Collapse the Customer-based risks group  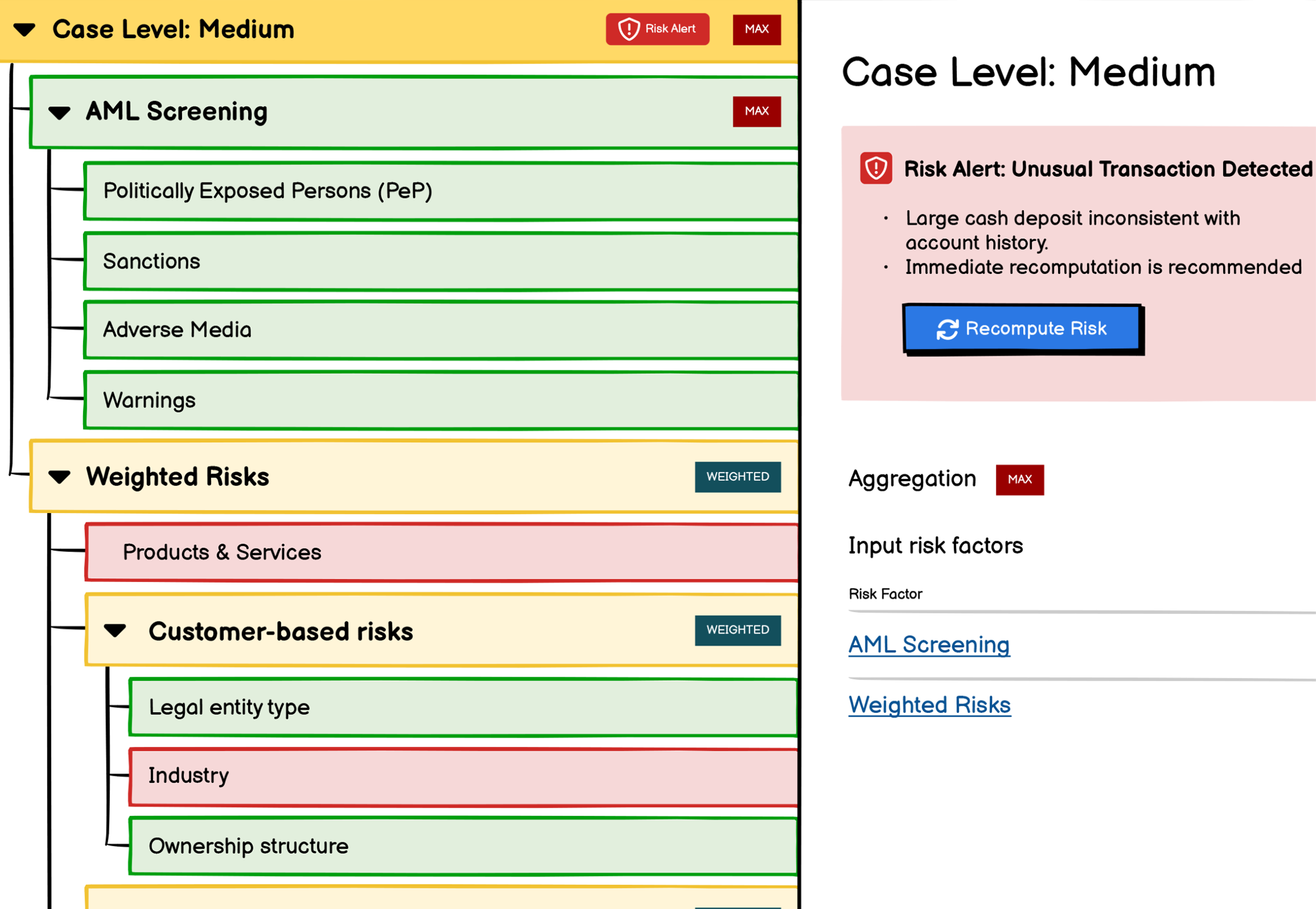115,631
